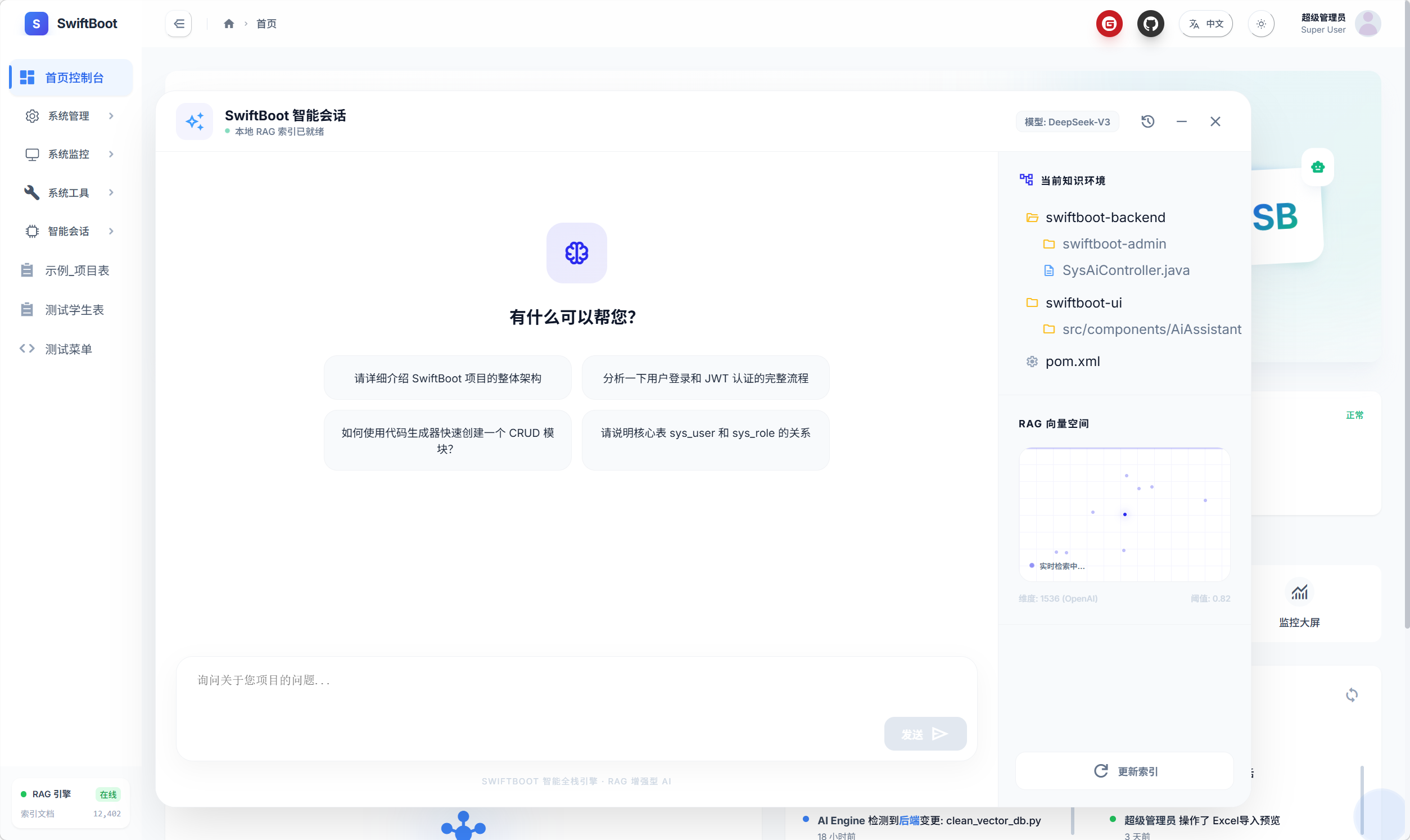Viewport: 1410px width, 840px height.
Task: Open the 中文 language switcher
Action: 1206,24
